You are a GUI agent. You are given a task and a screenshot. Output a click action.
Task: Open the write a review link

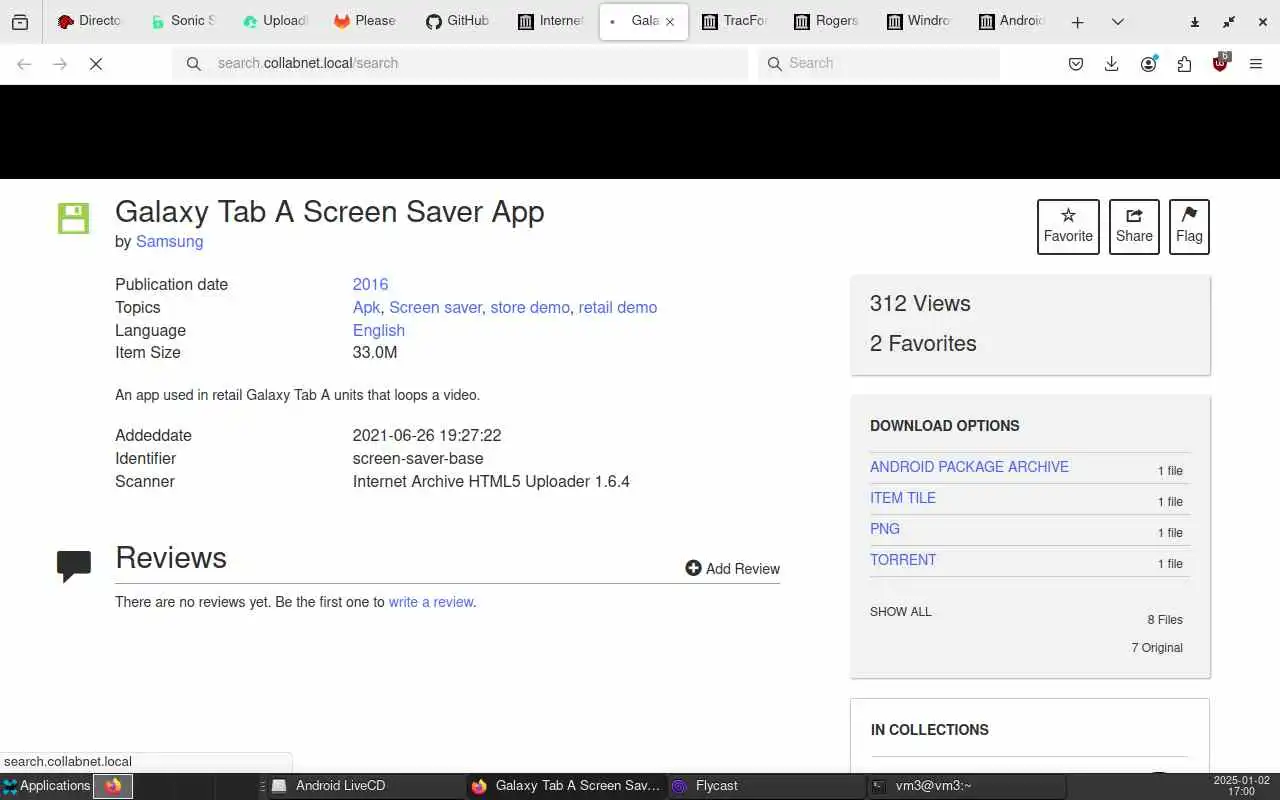point(431,602)
